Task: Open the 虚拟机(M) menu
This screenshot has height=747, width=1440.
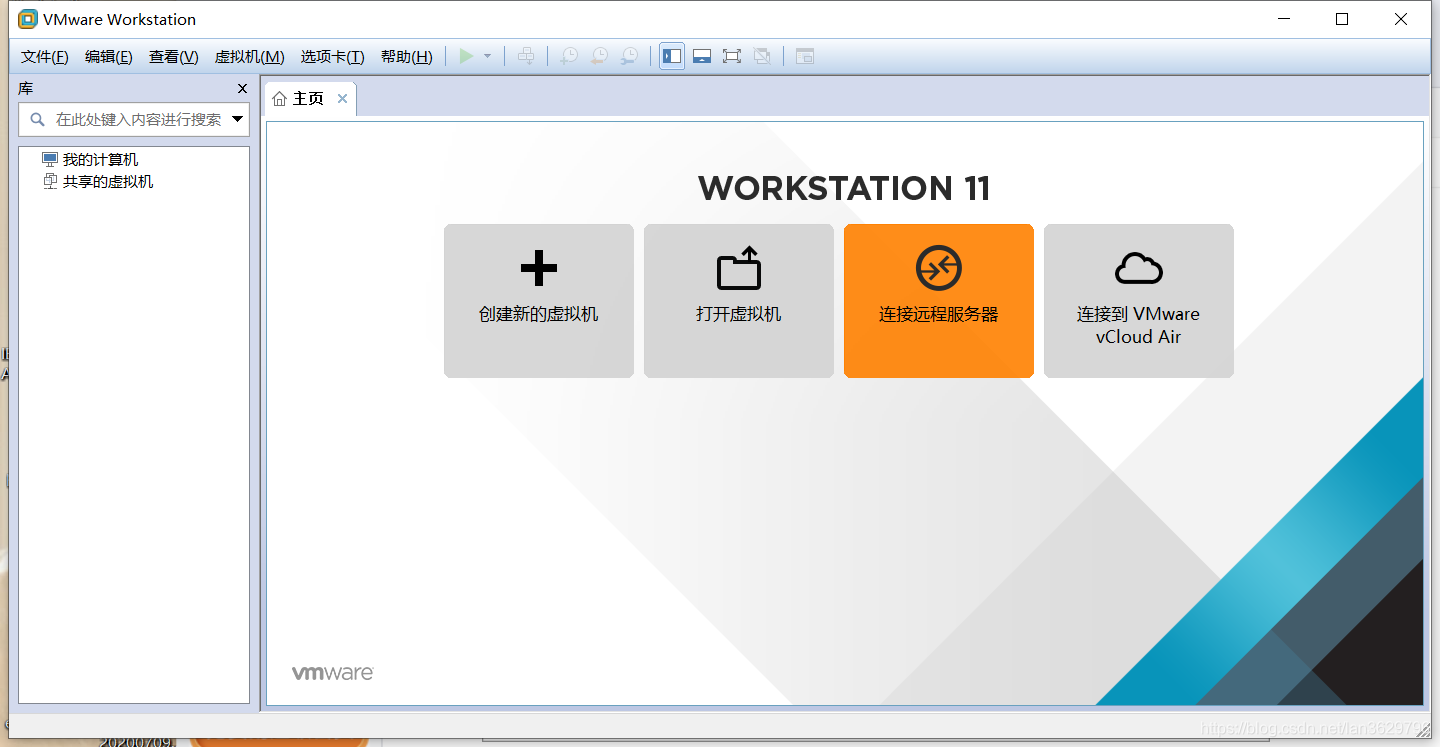Action: point(250,57)
